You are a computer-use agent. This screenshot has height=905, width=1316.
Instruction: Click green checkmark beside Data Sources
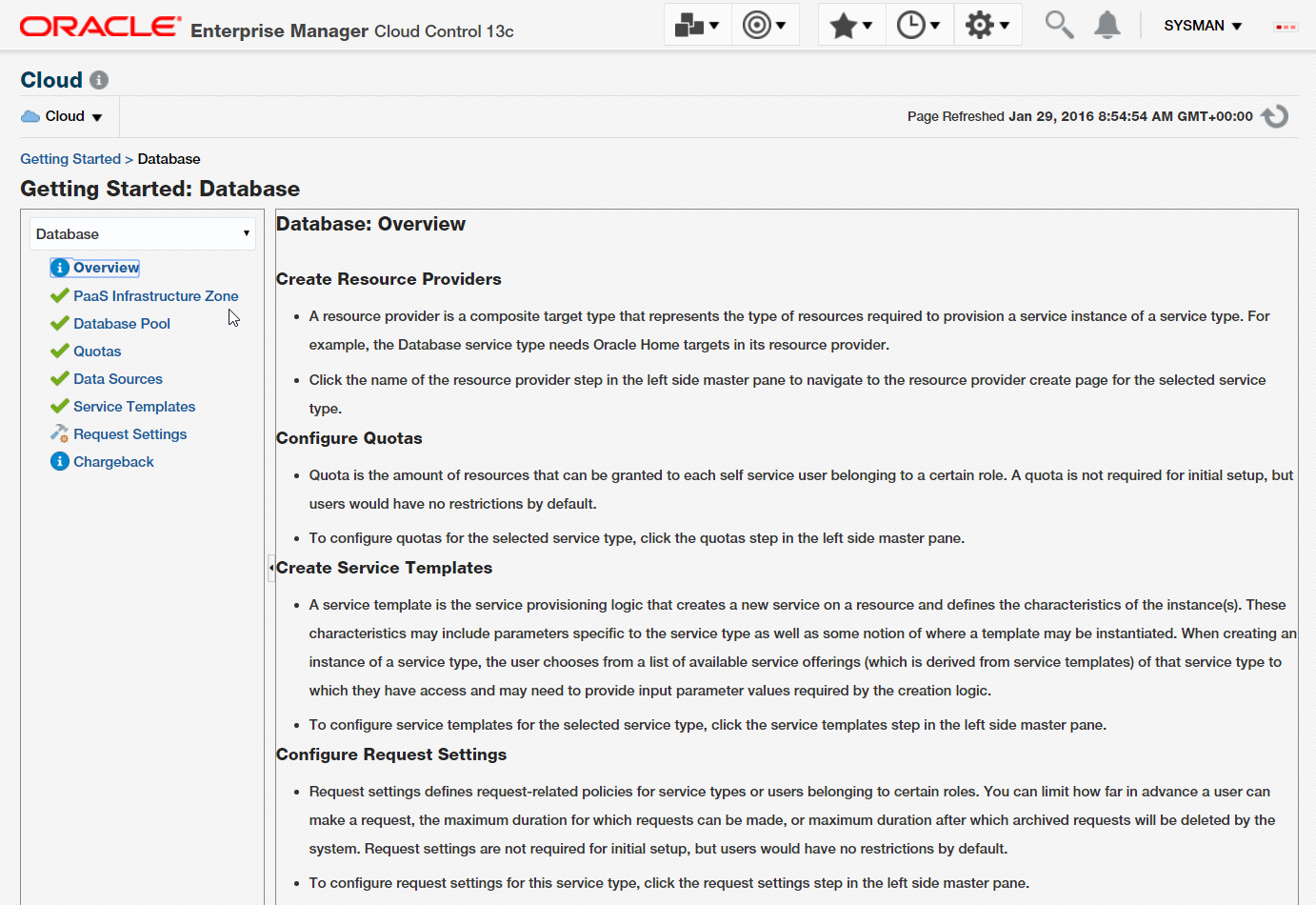[60, 378]
